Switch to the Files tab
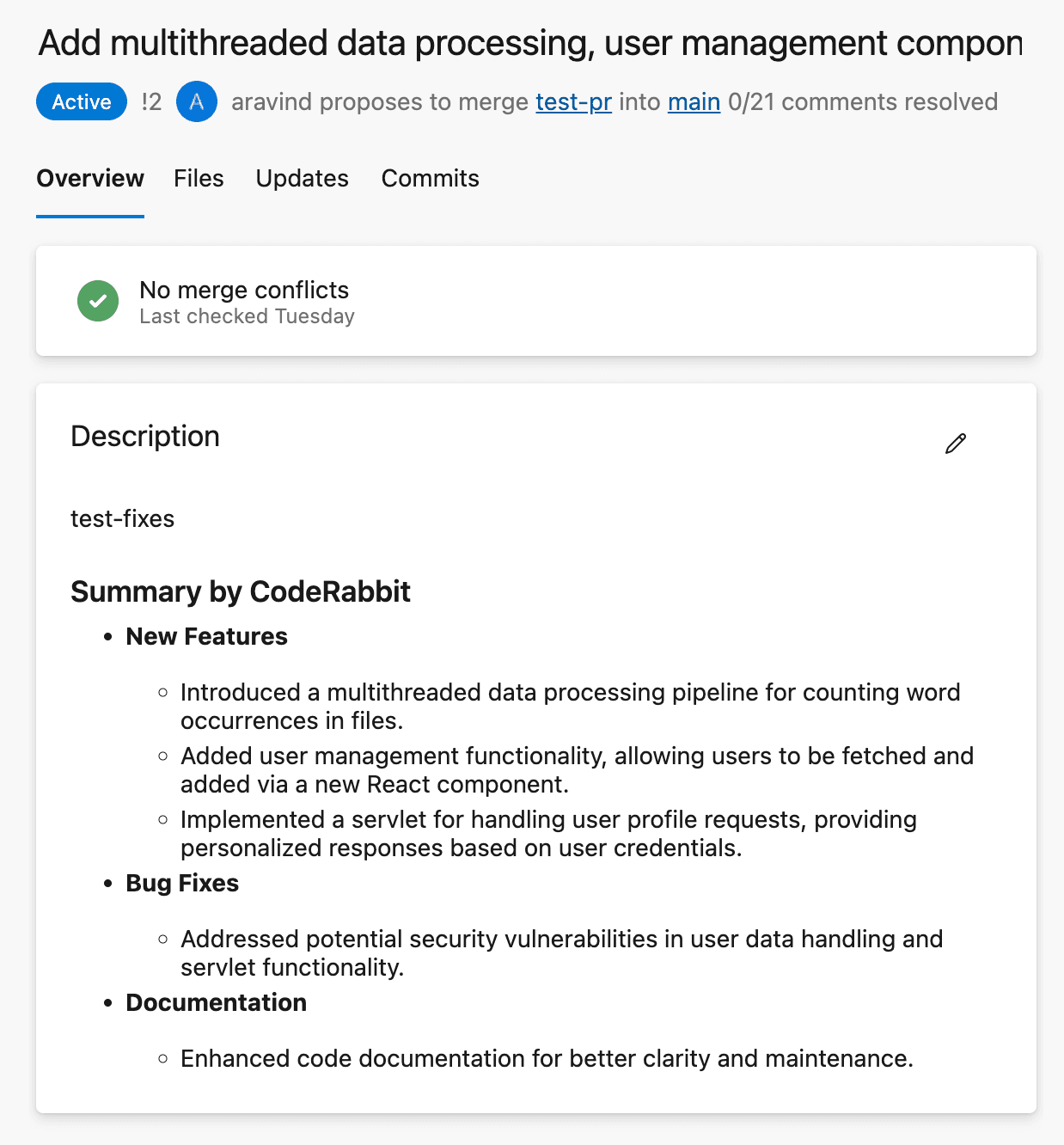The width and height of the screenshot is (1064, 1145). (199, 179)
